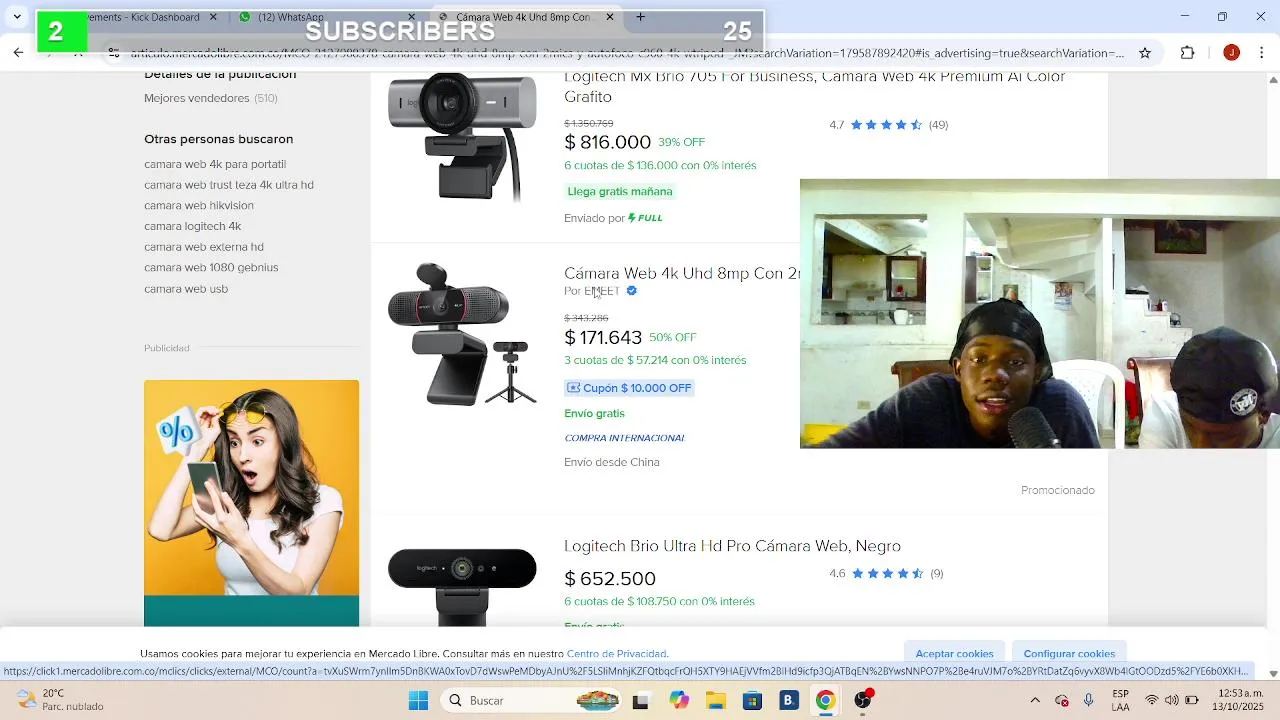The image size is (1280, 720).
Task: Open the Chrome three-dot menu
Action: [1262, 53]
